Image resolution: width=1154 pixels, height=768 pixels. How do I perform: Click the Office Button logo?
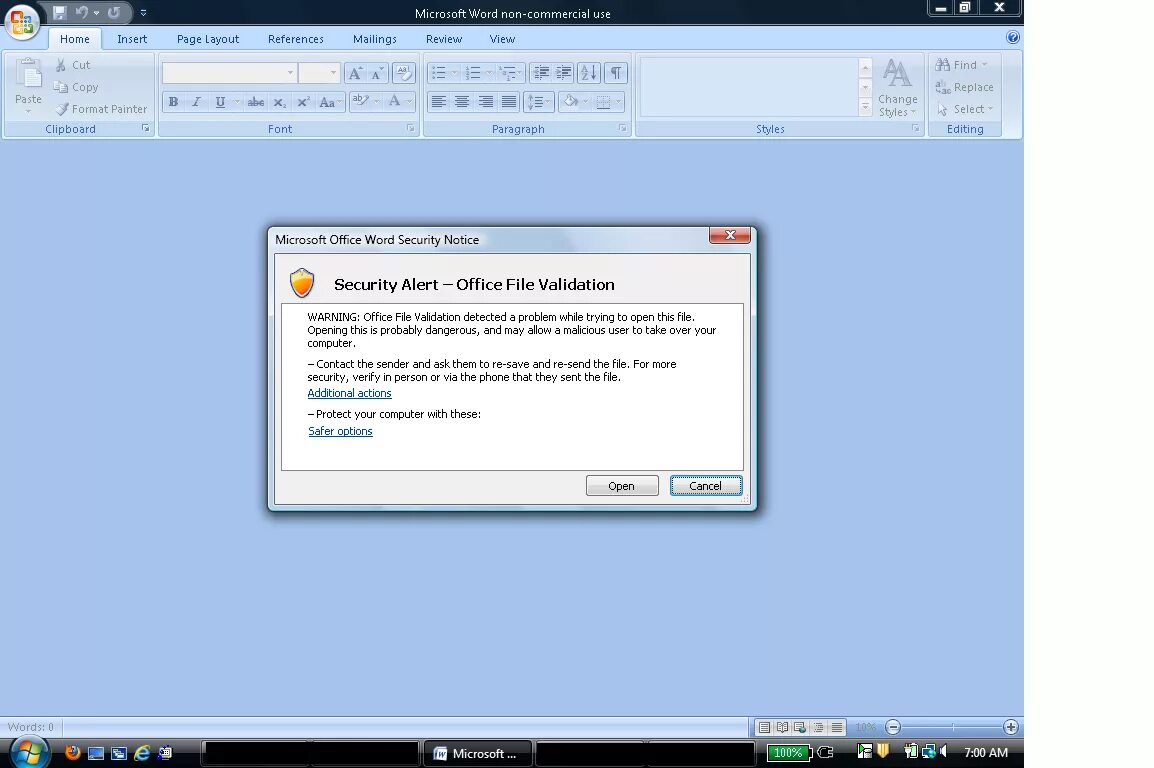(x=23, y=21)
